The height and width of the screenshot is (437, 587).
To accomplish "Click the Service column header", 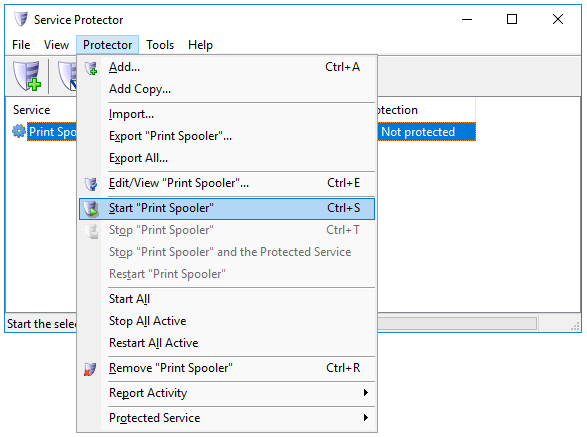I will (31, 110).
